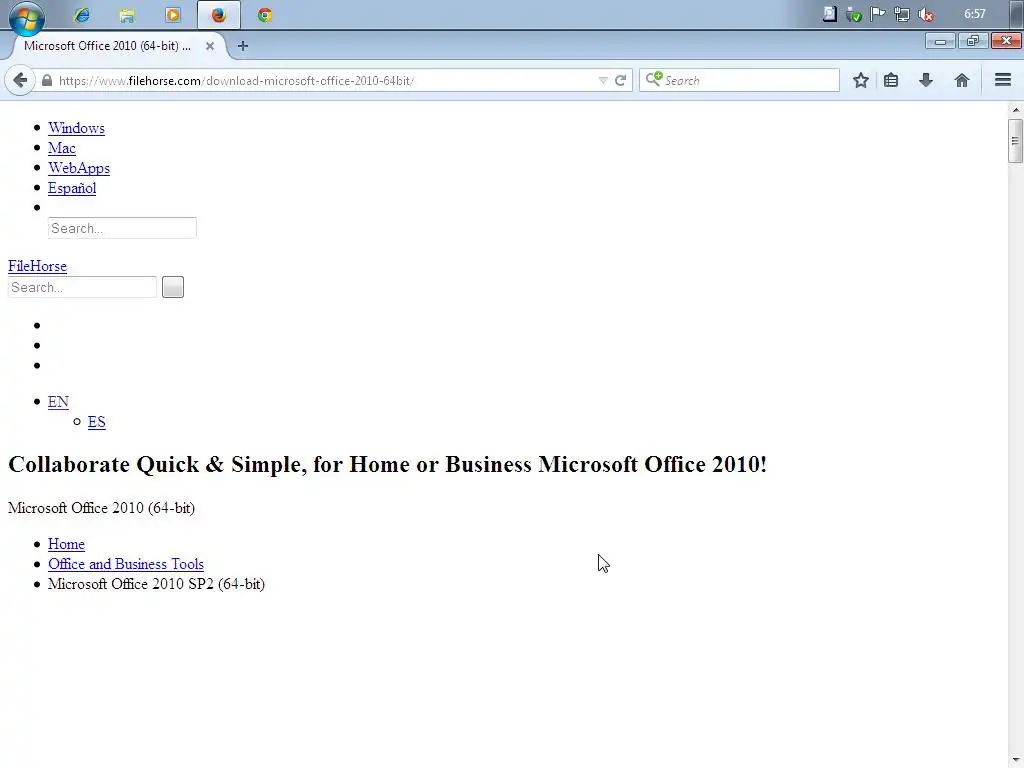
Task: Follow the FileHorse link
Action: pyautogui.click(x=37, y=266)
